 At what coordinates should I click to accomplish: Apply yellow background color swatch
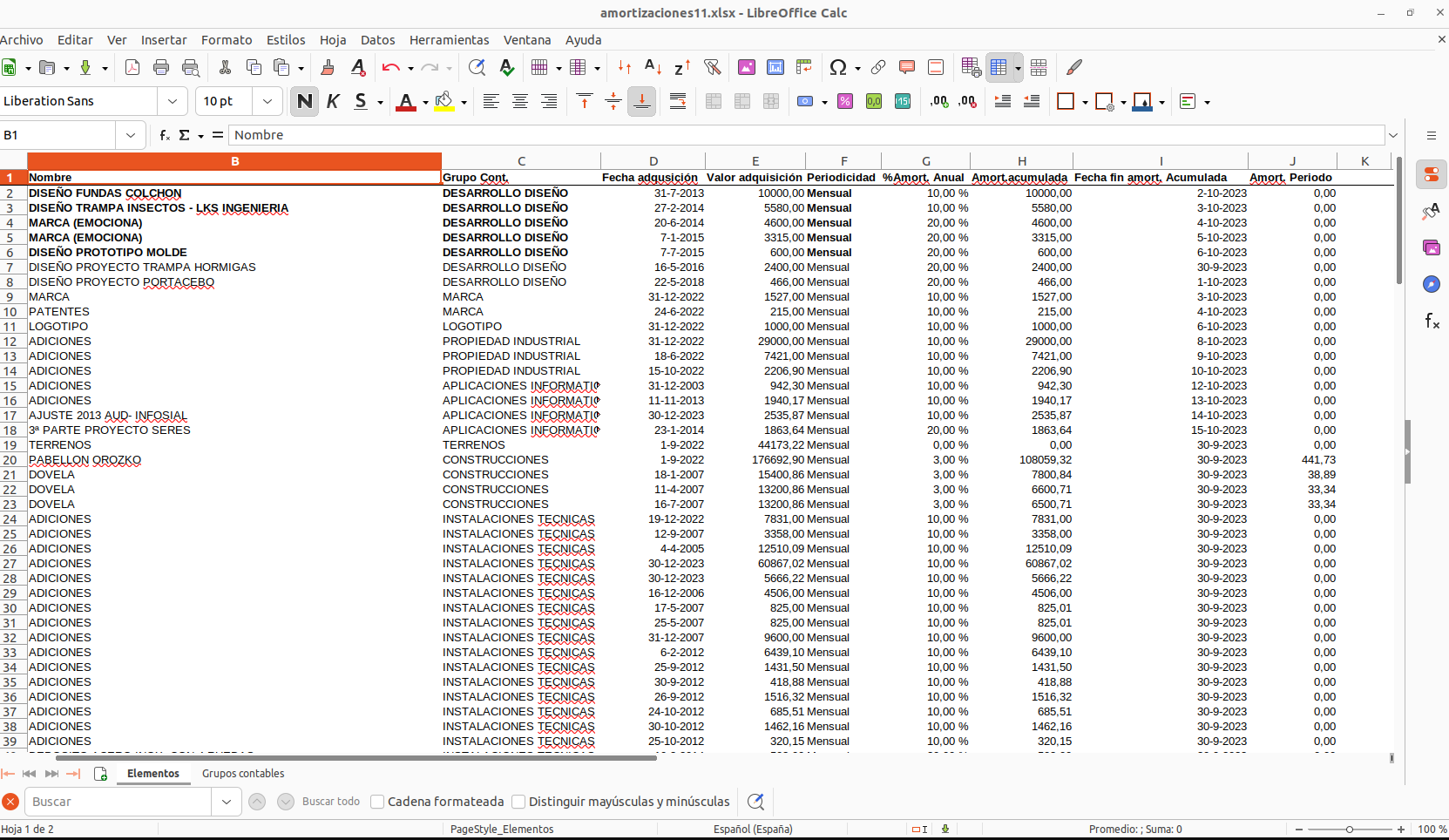444,102
